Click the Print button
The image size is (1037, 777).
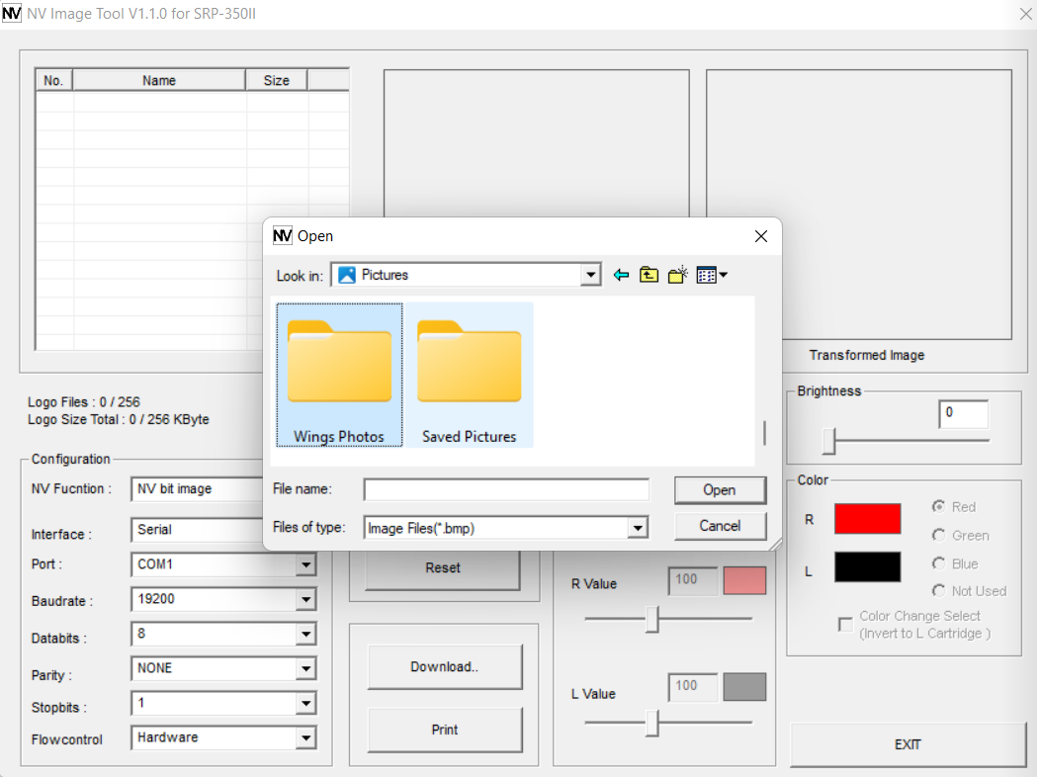tap(444, 729)
